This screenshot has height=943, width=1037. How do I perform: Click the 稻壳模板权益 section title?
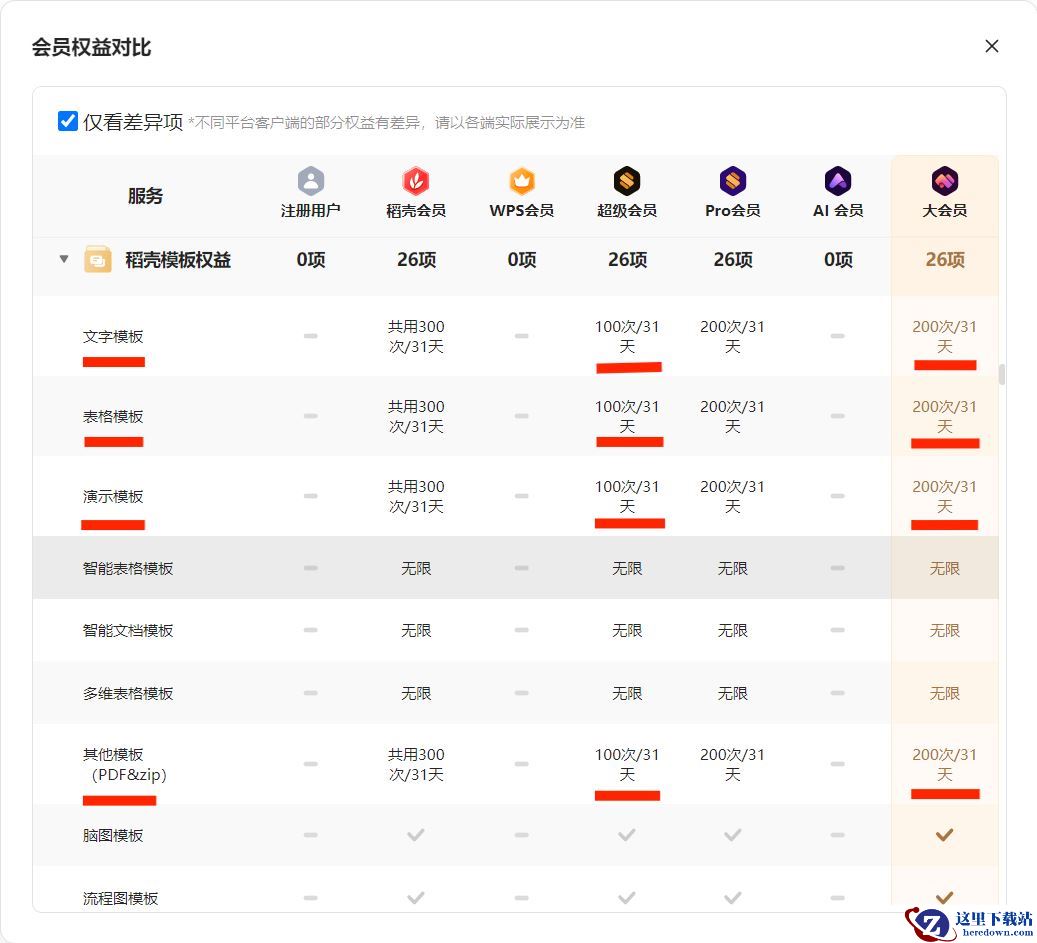pyautogui.click(x=178, y=260)
